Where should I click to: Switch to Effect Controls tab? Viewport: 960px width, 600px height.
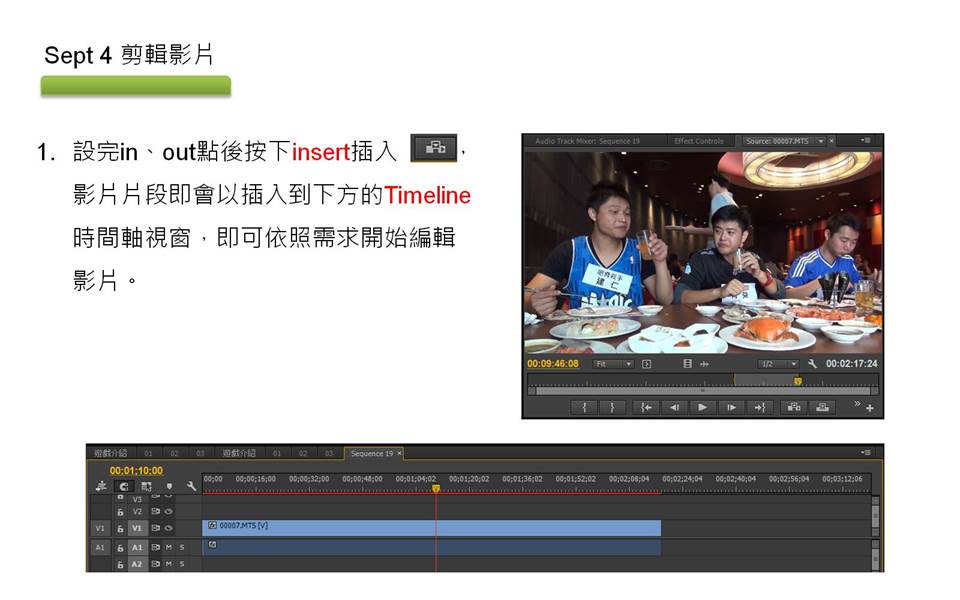point(699,141)
